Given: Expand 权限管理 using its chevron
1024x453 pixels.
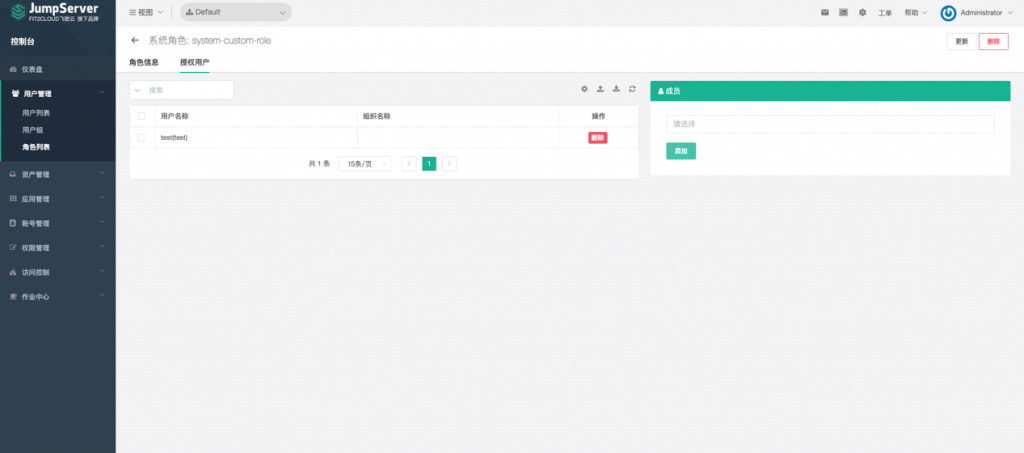Looking at the screenshot, I should pos(102,247).
